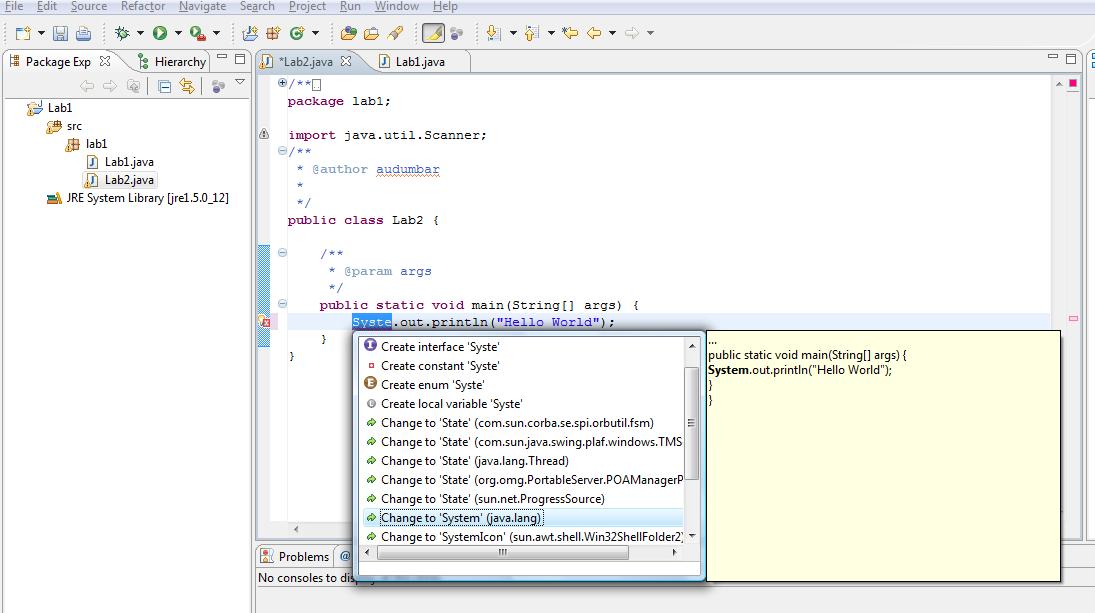Click the Package Explorer back arrow

[x=87, y=86]
